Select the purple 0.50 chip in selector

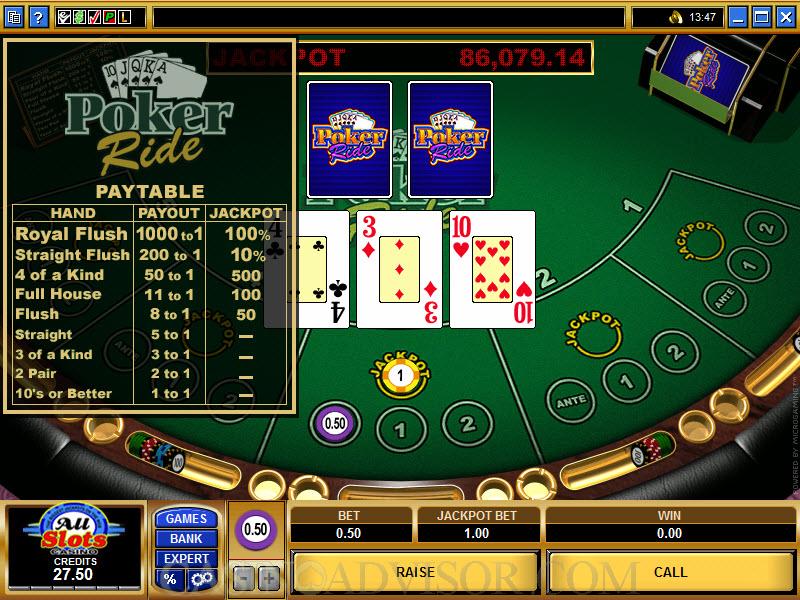256,529
